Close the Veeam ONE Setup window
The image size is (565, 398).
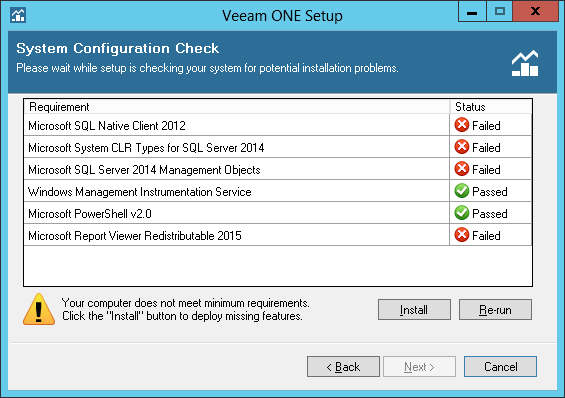pos(535,12)
